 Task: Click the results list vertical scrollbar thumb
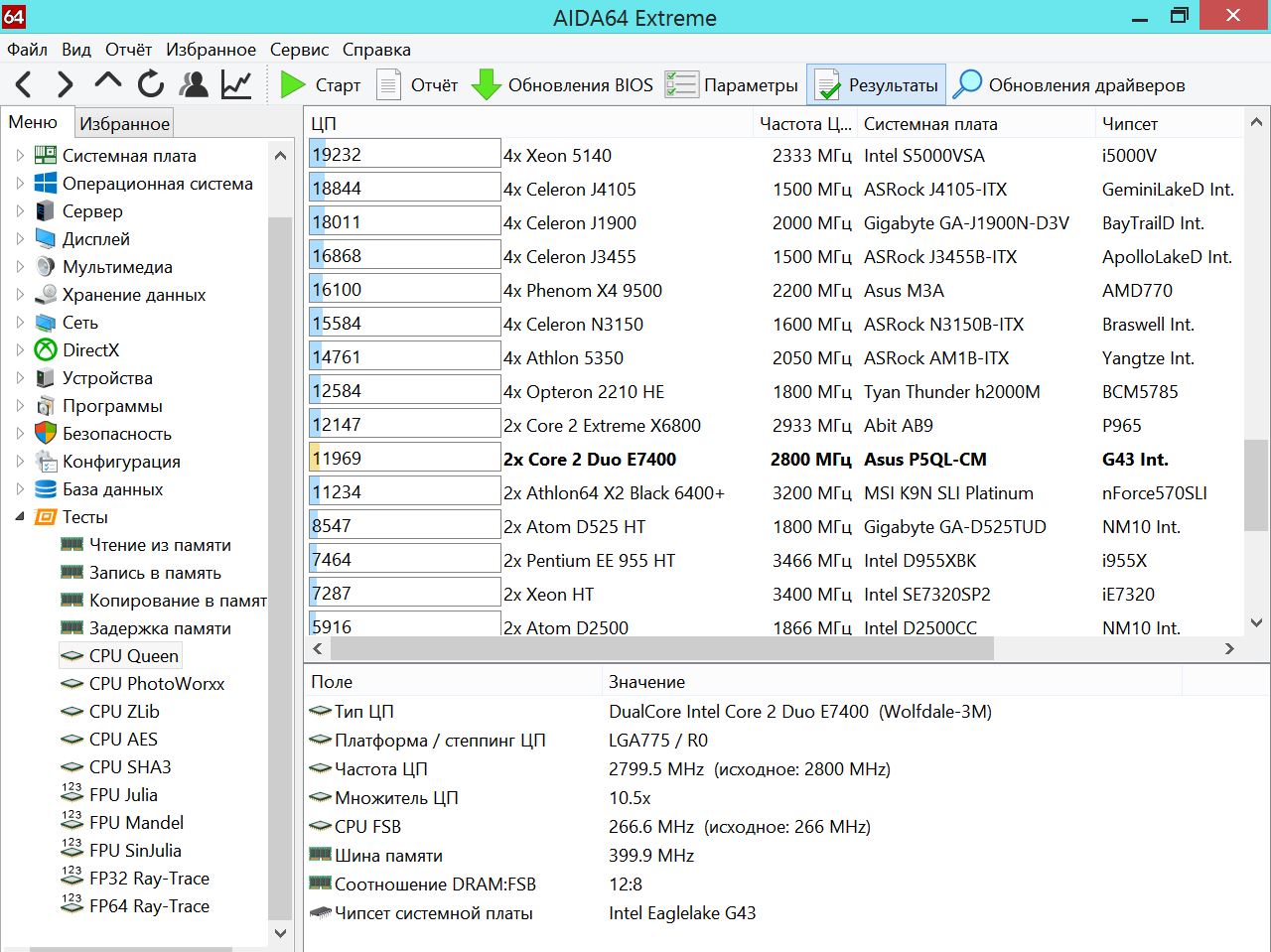[x=1256, y=484]
